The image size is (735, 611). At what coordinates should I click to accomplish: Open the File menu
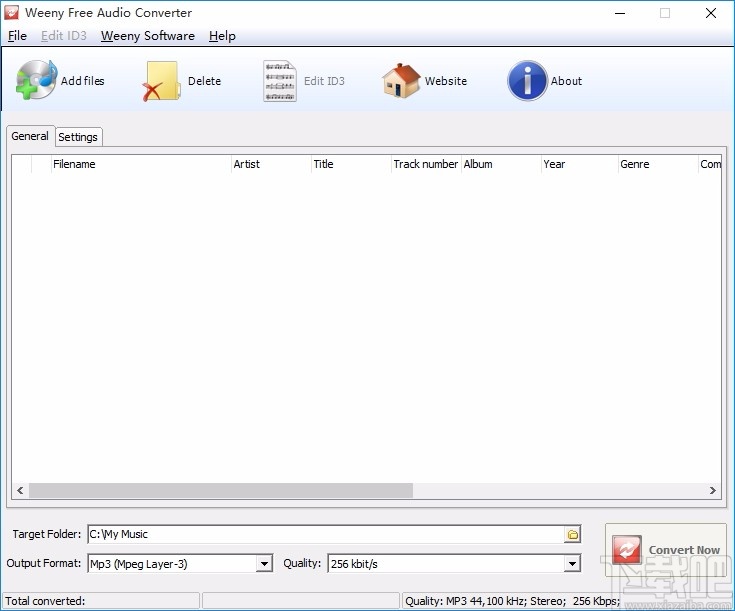point(17,36)
